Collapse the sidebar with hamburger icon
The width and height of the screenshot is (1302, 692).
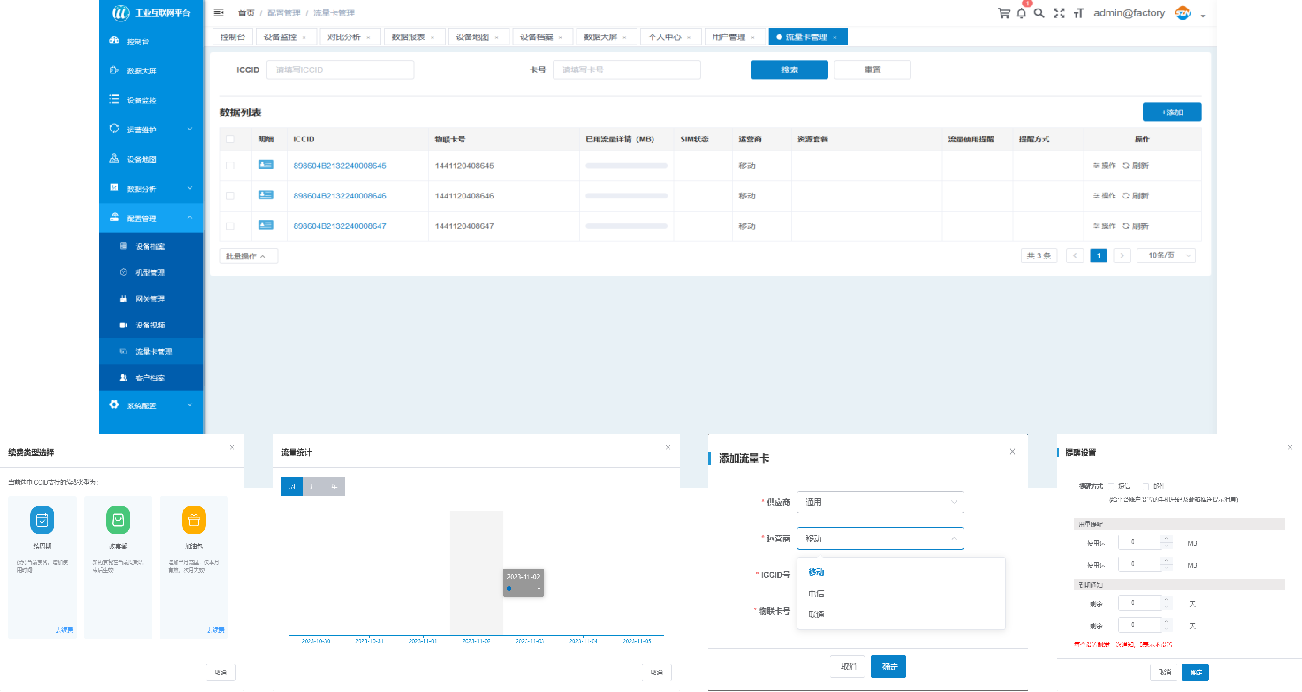click(219, 13)
